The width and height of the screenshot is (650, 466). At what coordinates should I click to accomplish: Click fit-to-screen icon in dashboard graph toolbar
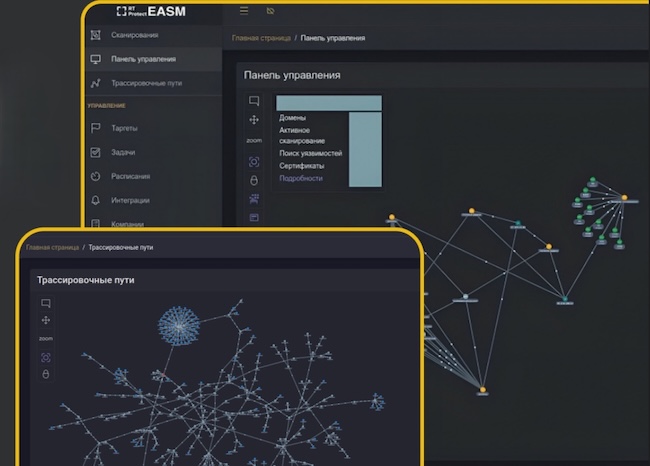[x=254, y=162]
